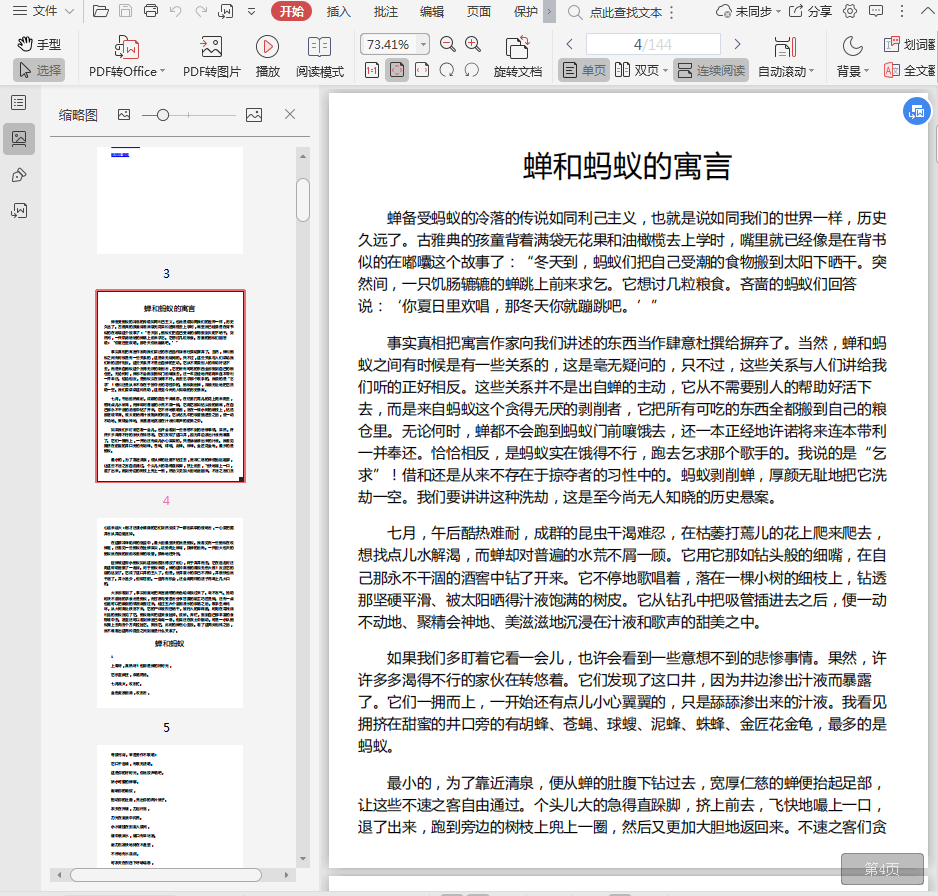Switch to the 开始 tab
The width and height of the screenshot is (938, 896).
pos(291,11)
